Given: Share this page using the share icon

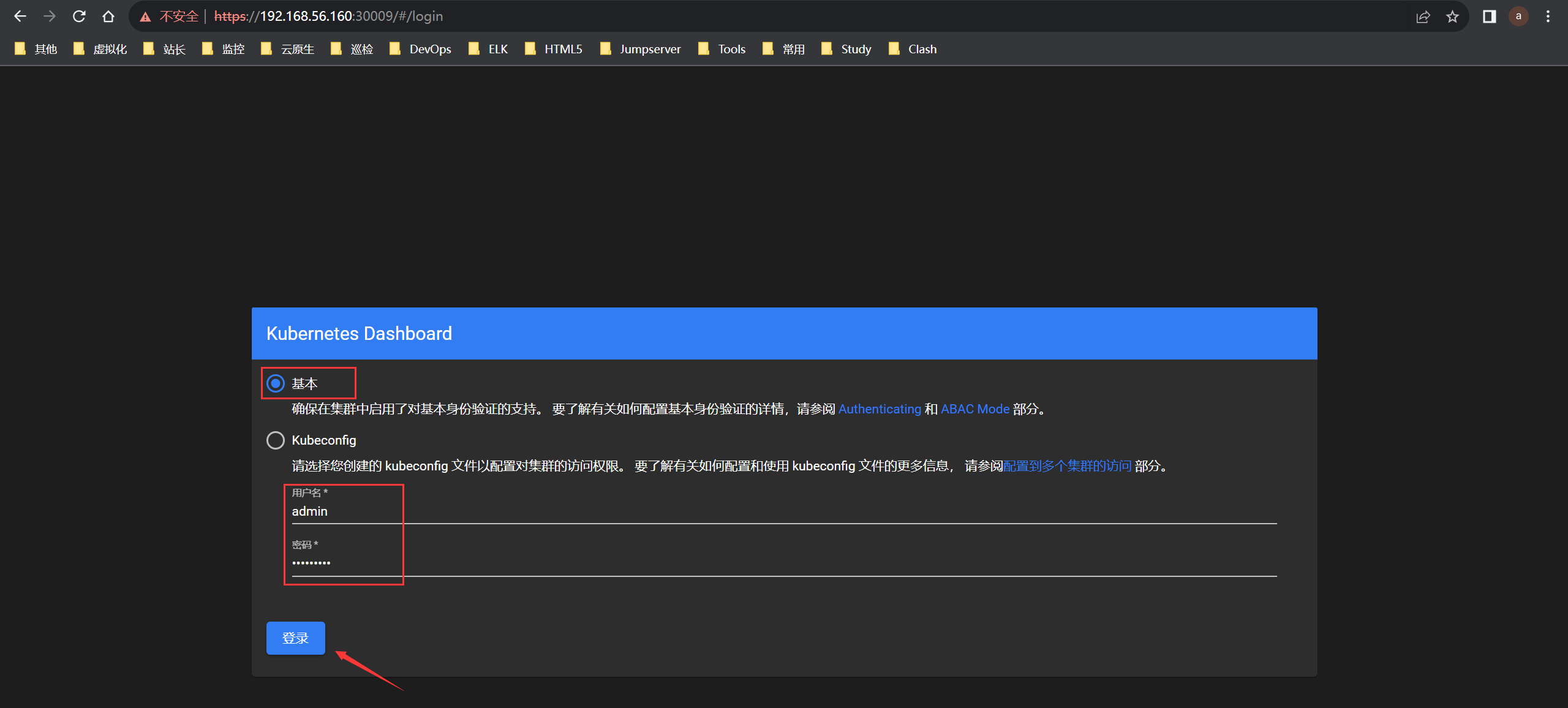Looking at the screenshot, I should tap(1423, 17).
